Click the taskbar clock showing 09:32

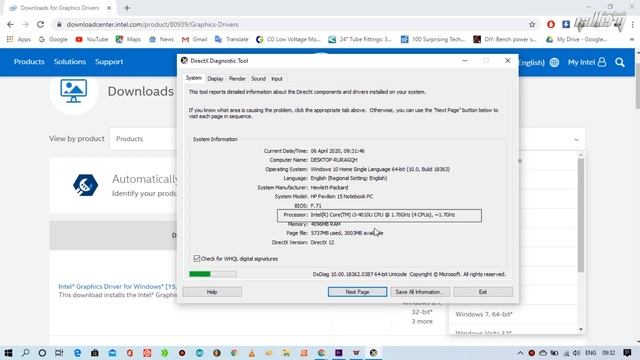pyautogui.click(x=608, y=353)
